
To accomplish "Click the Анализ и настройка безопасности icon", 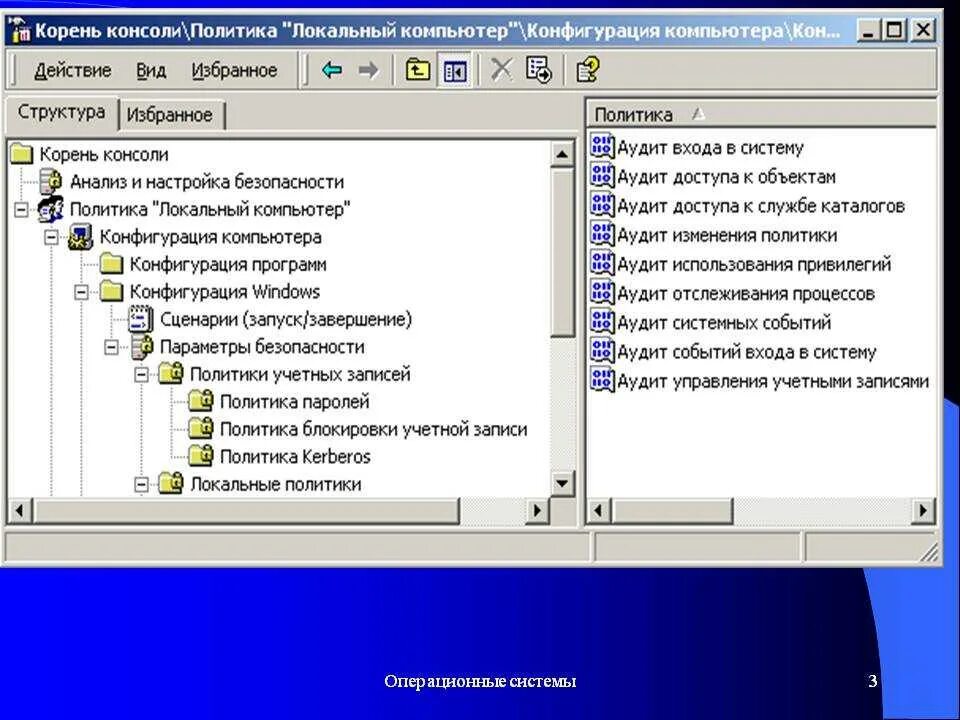I will click(51, 181).
